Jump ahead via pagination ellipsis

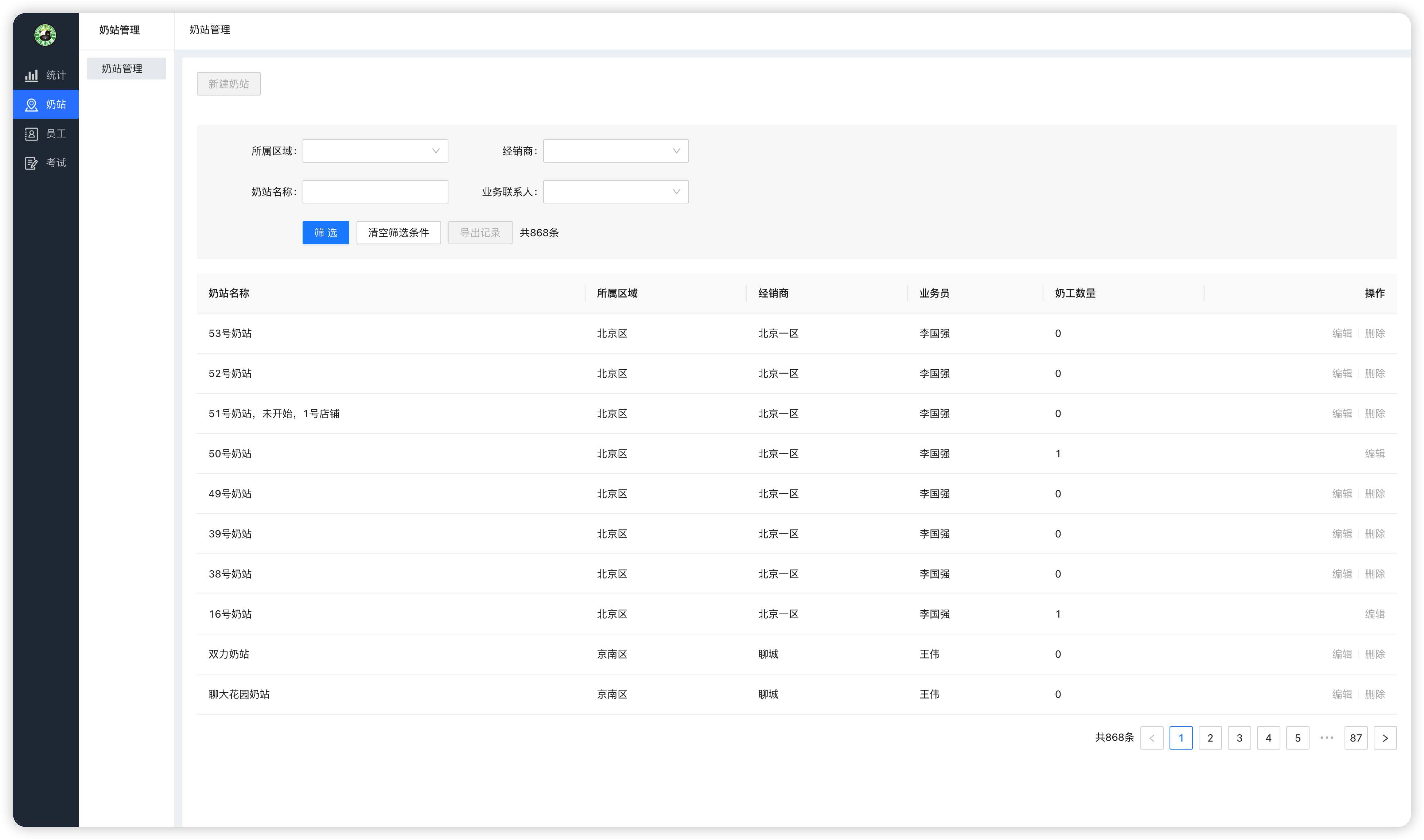[1327, 738]
